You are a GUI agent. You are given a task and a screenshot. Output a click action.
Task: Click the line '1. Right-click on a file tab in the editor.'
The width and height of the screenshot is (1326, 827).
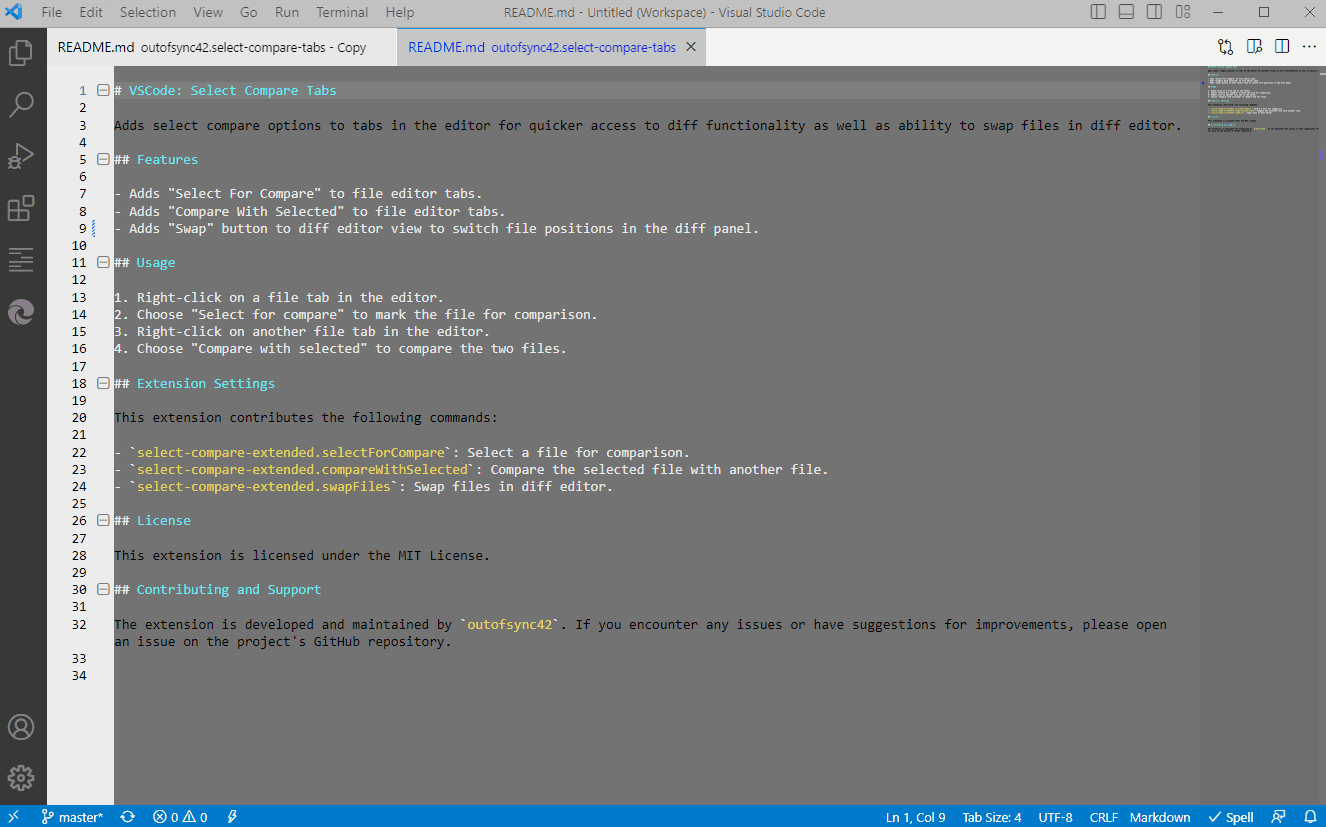click(x=279, y=297)
